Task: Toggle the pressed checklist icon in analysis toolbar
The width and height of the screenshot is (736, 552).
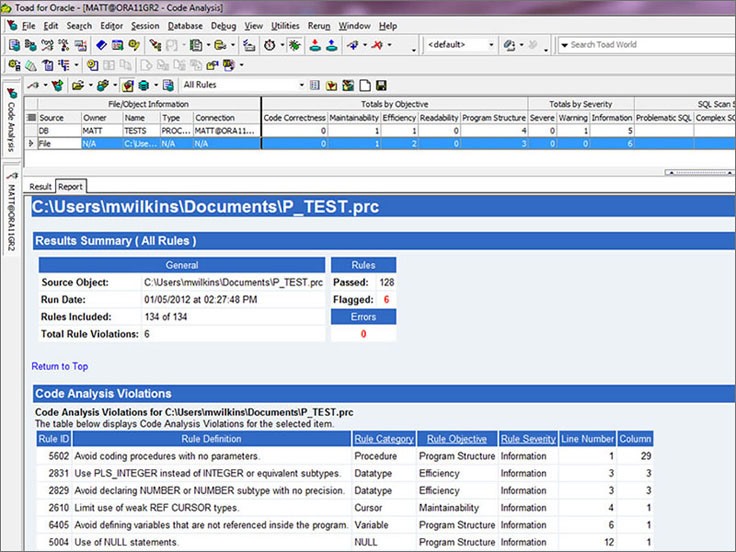Action: pos(127,85)
